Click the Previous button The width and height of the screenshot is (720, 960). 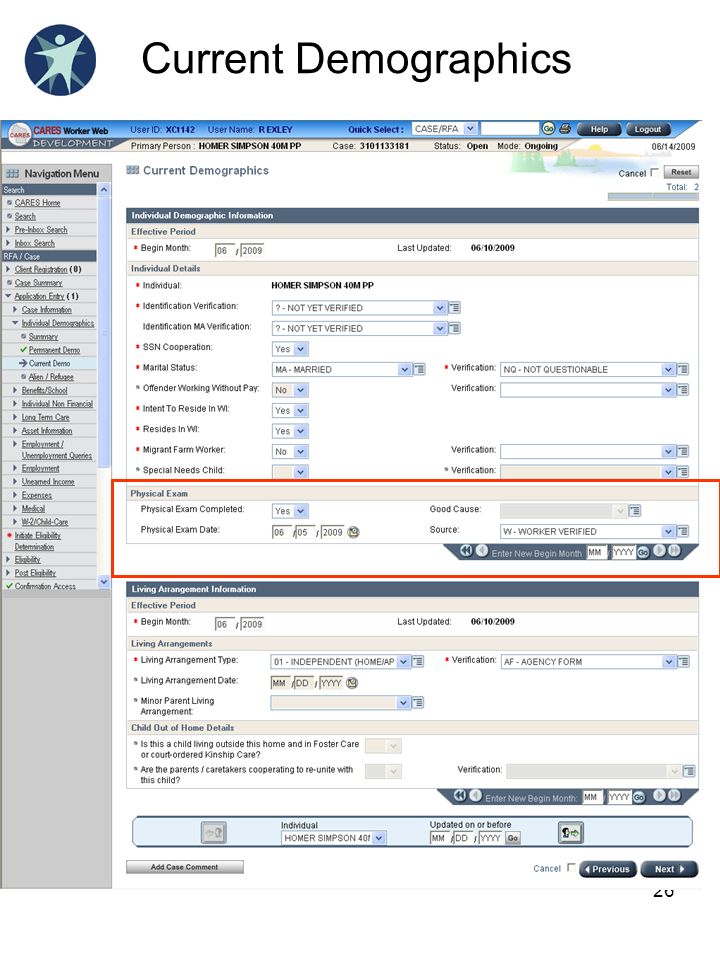(x=608, y=869)
